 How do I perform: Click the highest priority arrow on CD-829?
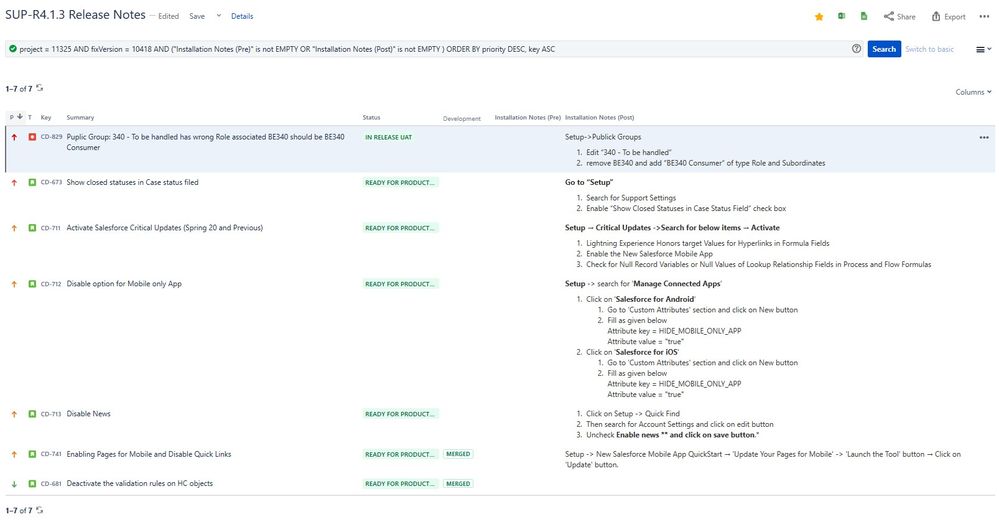pos(14,137)
